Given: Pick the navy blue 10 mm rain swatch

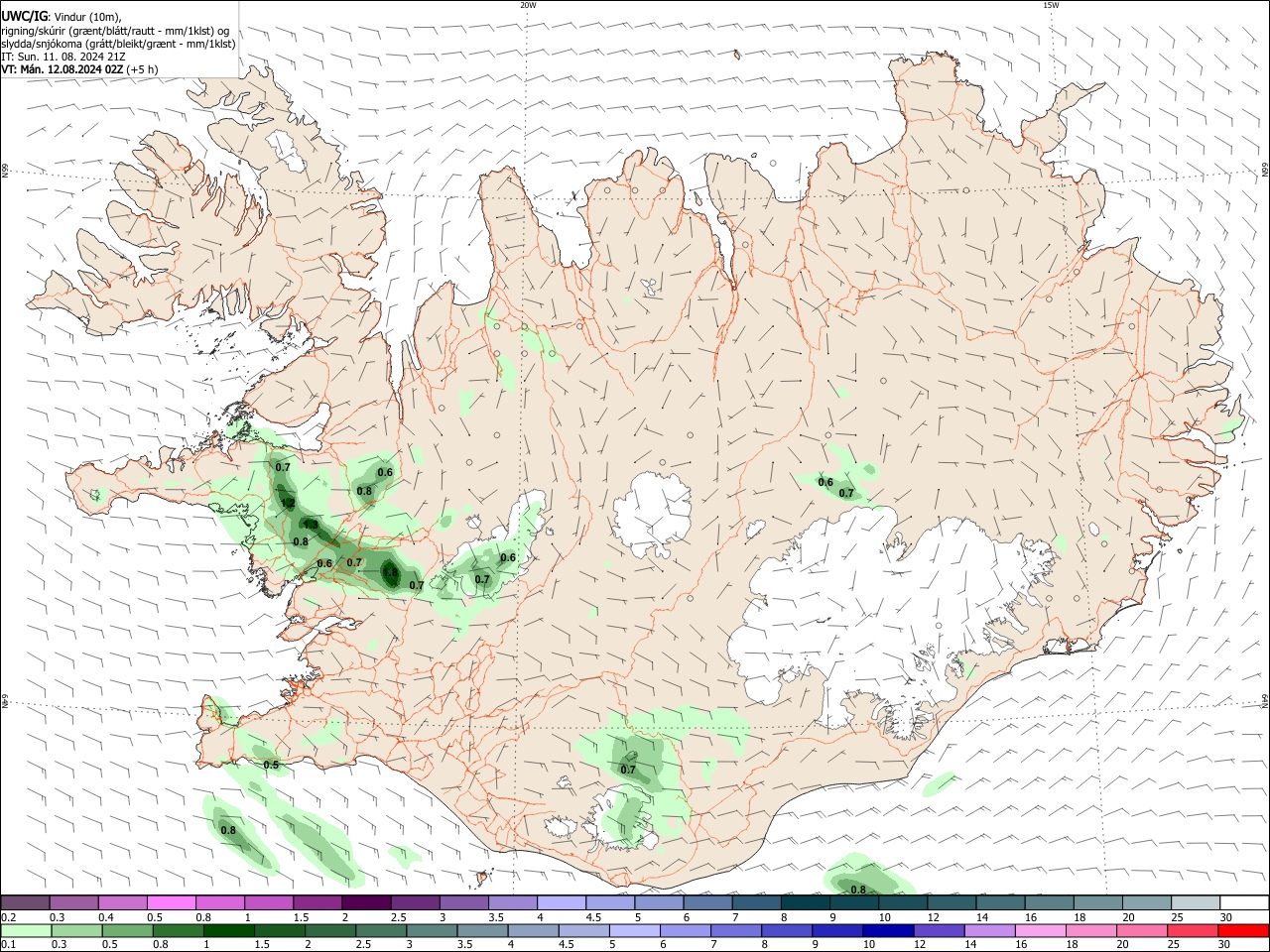Looking at the screenshot, I should tap(888, 930).
